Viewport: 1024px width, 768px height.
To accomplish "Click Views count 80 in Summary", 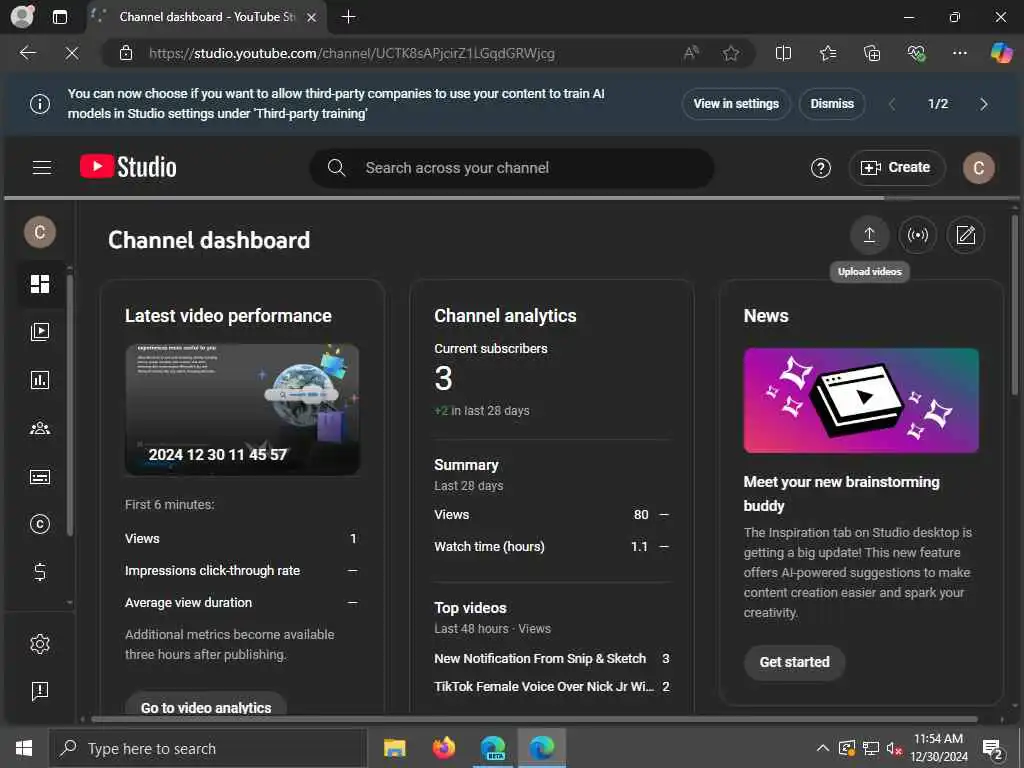I will click(x=641, y=515).
